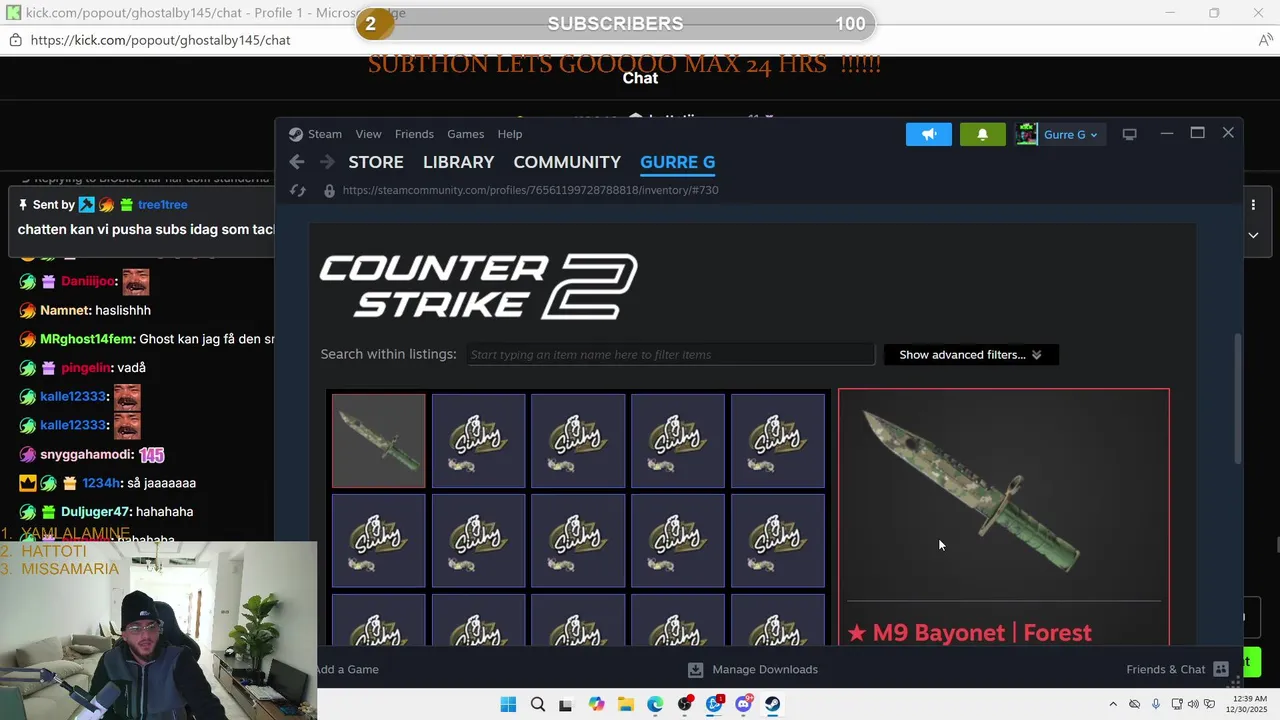Collapse the pinned message chevron in chat
The width and height of the screenshot is (1280, 720).
tap(1253, 235)
